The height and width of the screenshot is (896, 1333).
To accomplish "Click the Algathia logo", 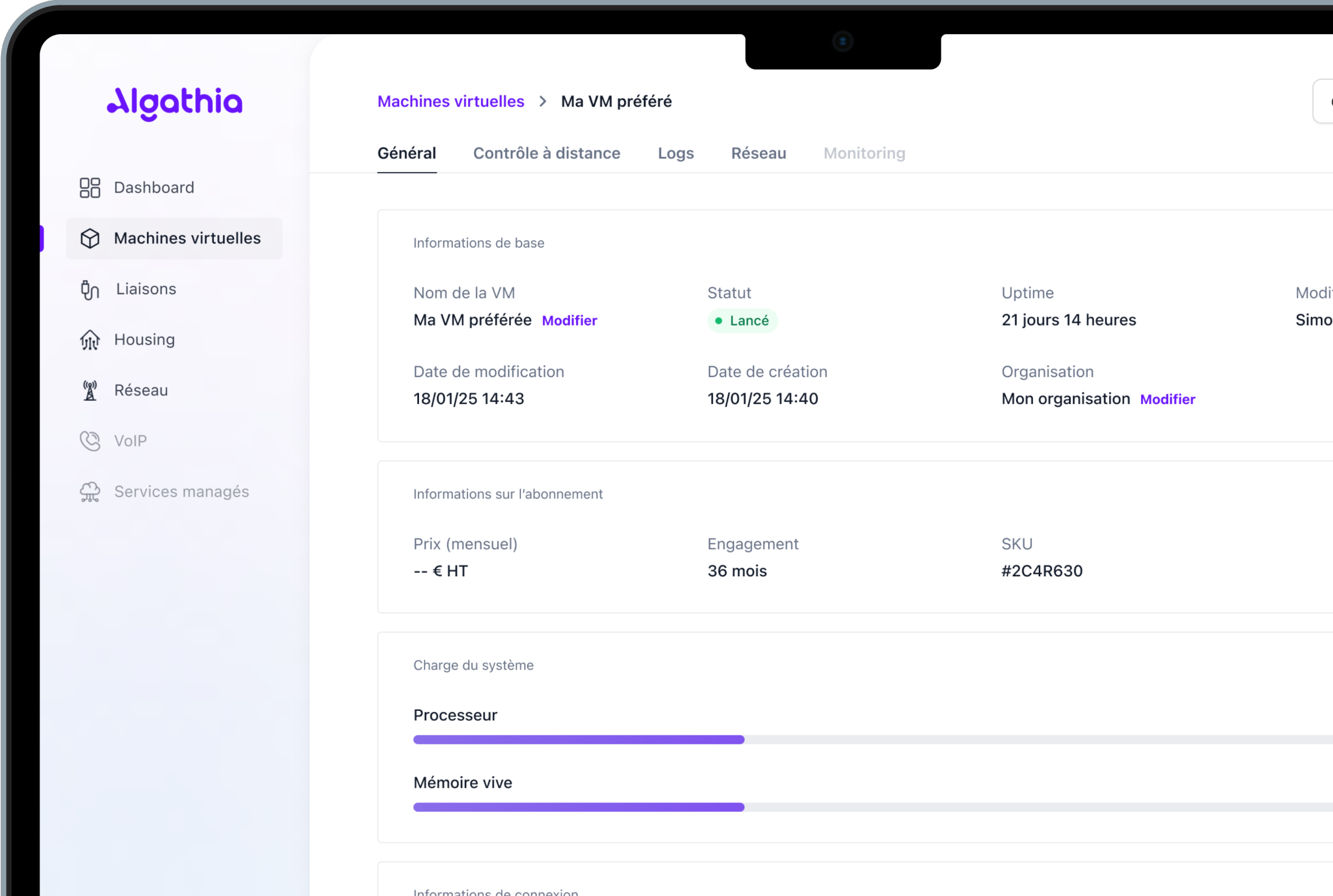I will [x=174, y=104].
